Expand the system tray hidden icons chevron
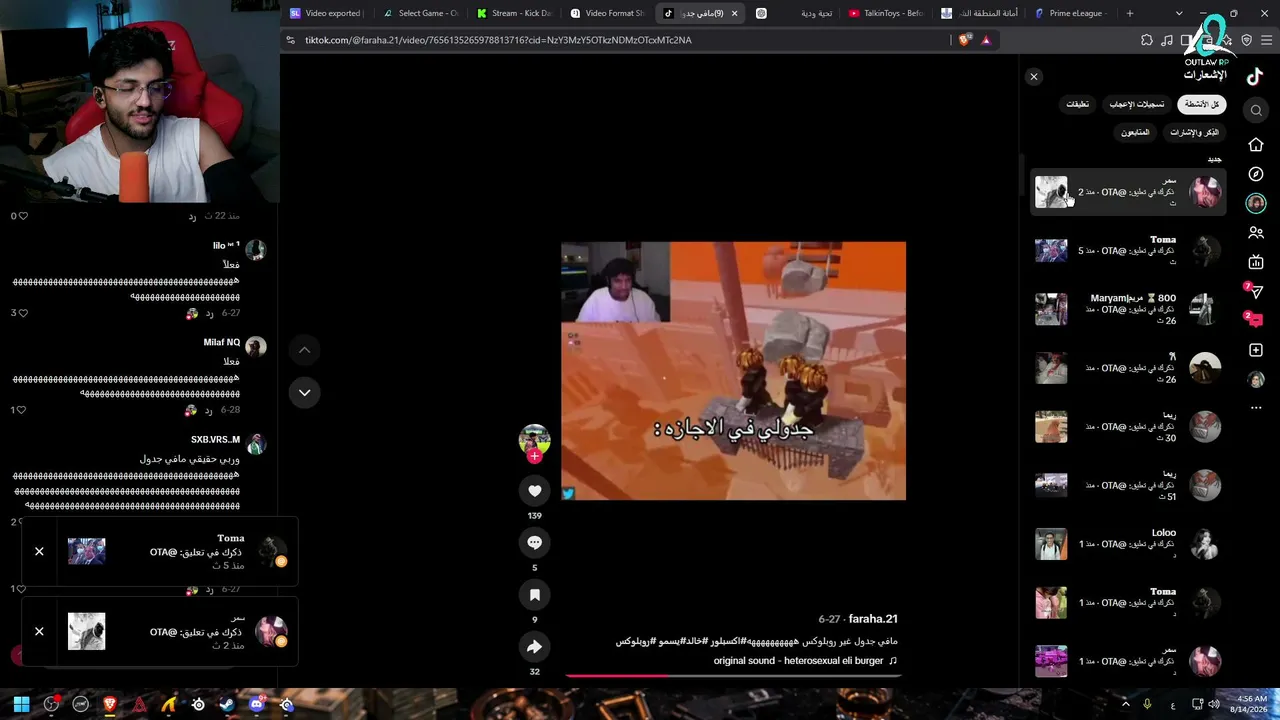The width and height of the screenshot is (1280, 720). (x=1125, y=704)
